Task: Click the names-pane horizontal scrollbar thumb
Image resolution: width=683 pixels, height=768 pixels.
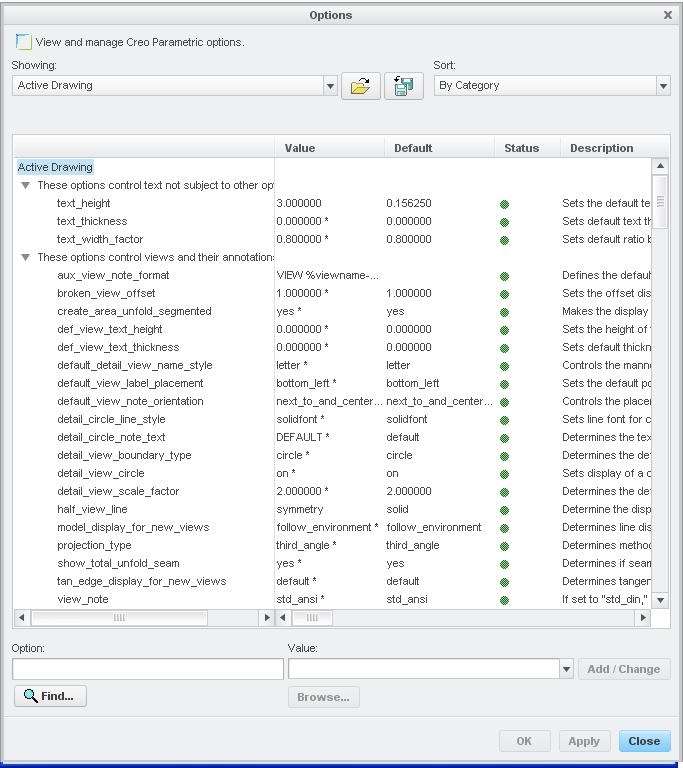Action: tap(119, 618)
